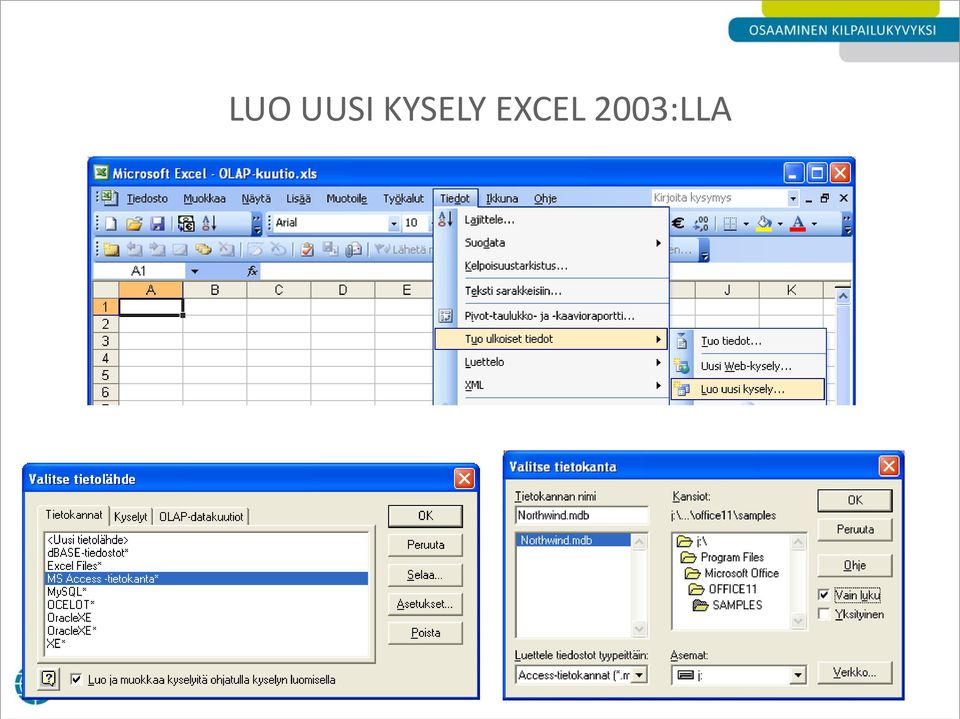Screen dimensions: 960x719
Task: Select the Microsoft Office folder in Kansiot list
Action: point(732,573)
